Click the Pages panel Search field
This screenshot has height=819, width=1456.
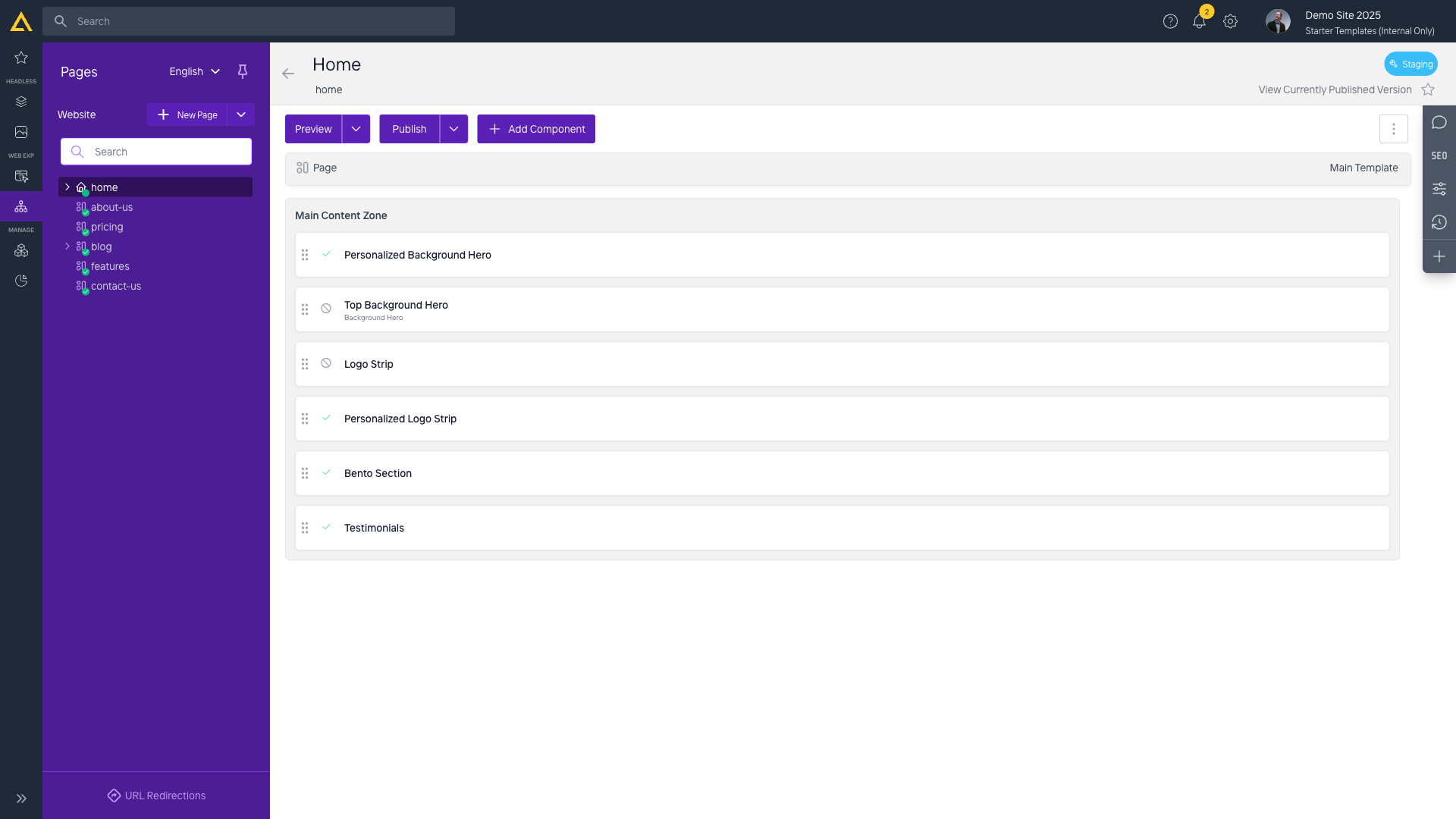156,152
